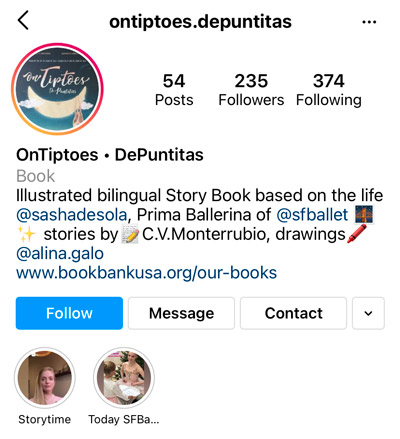Visit www.bookbankusa.org/our-books link
Screen dimensions: 400x439
pos(147,273)
